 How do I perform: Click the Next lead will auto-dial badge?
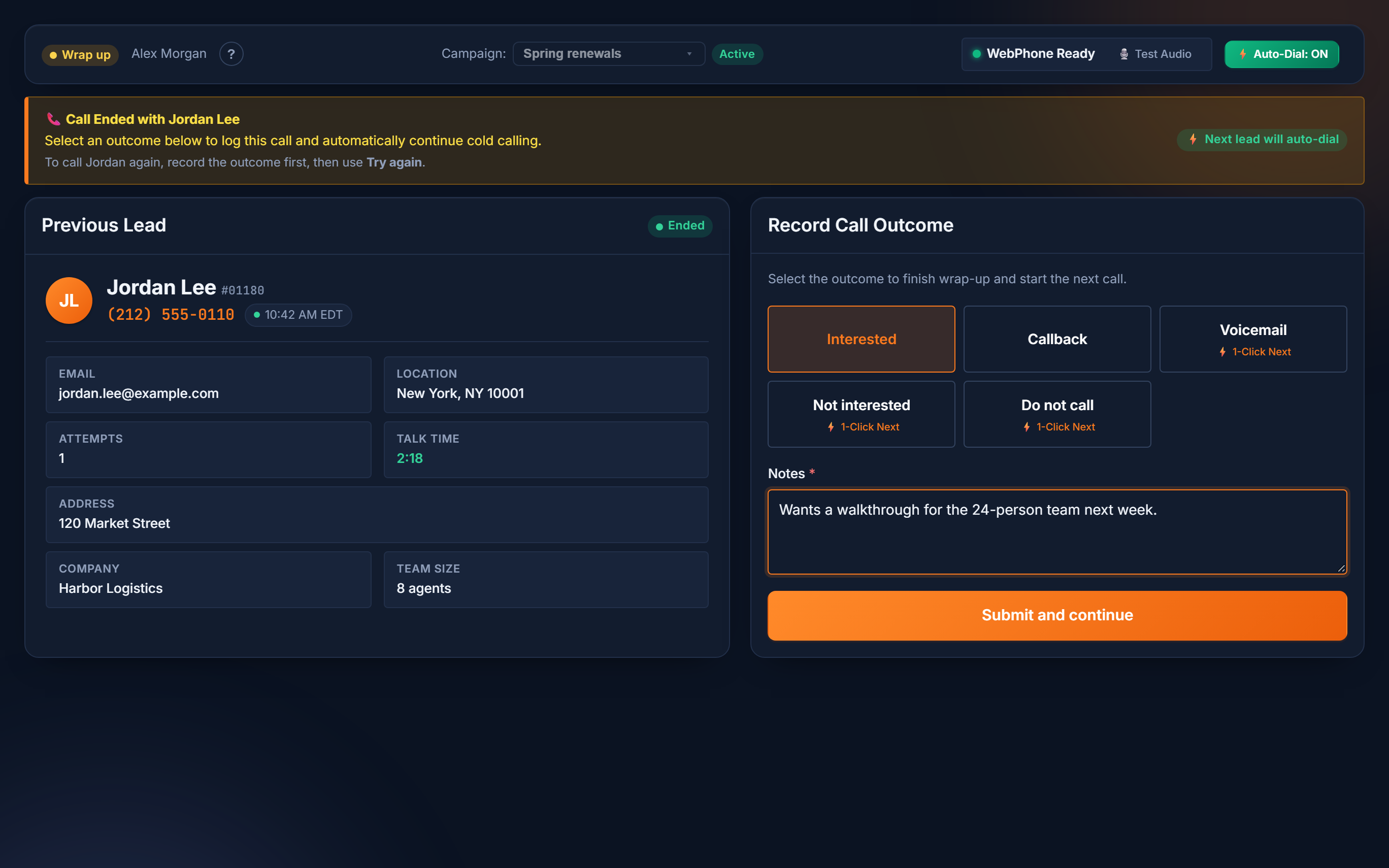(1262, 140)
